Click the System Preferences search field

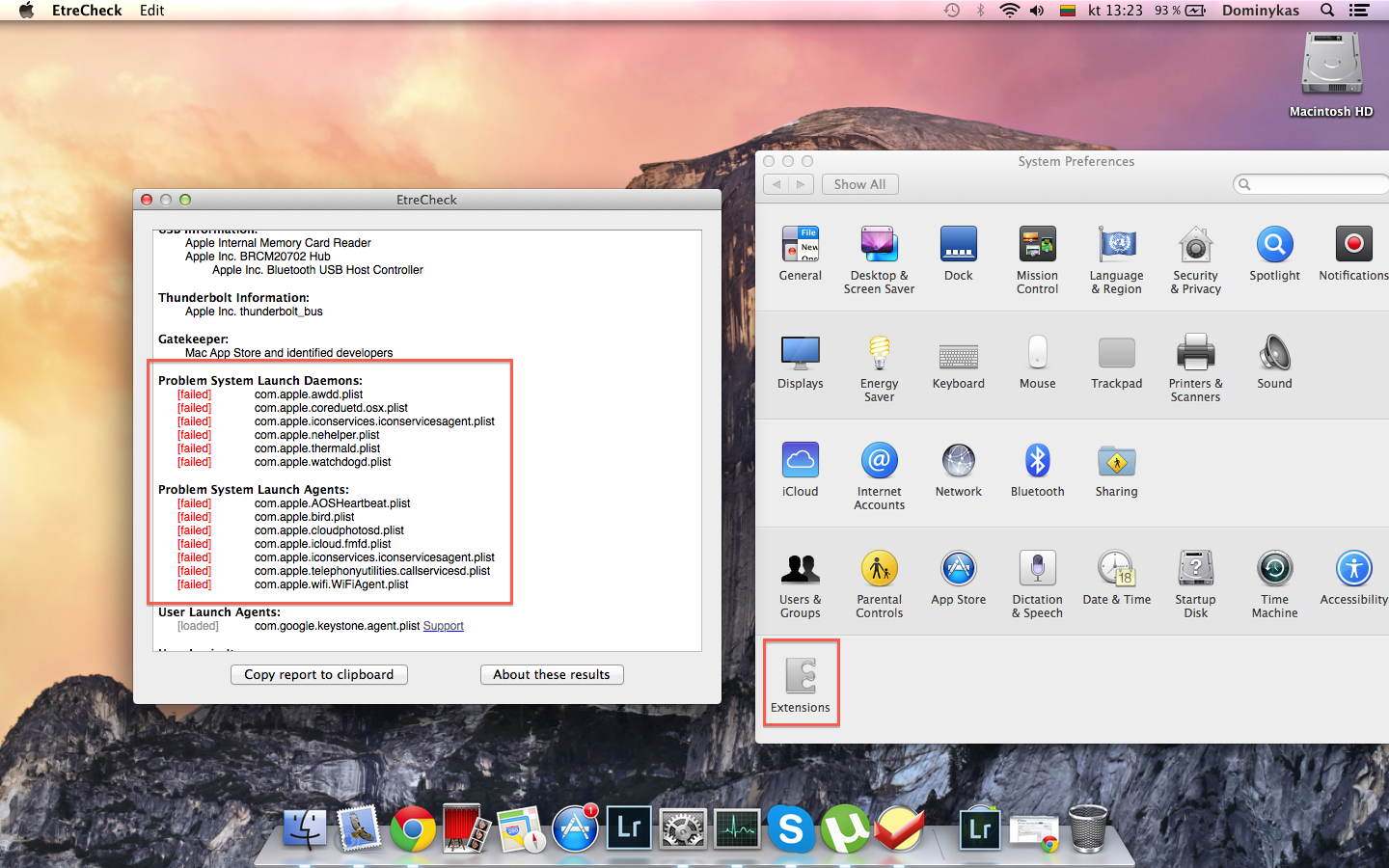[x=1312, y=184]
